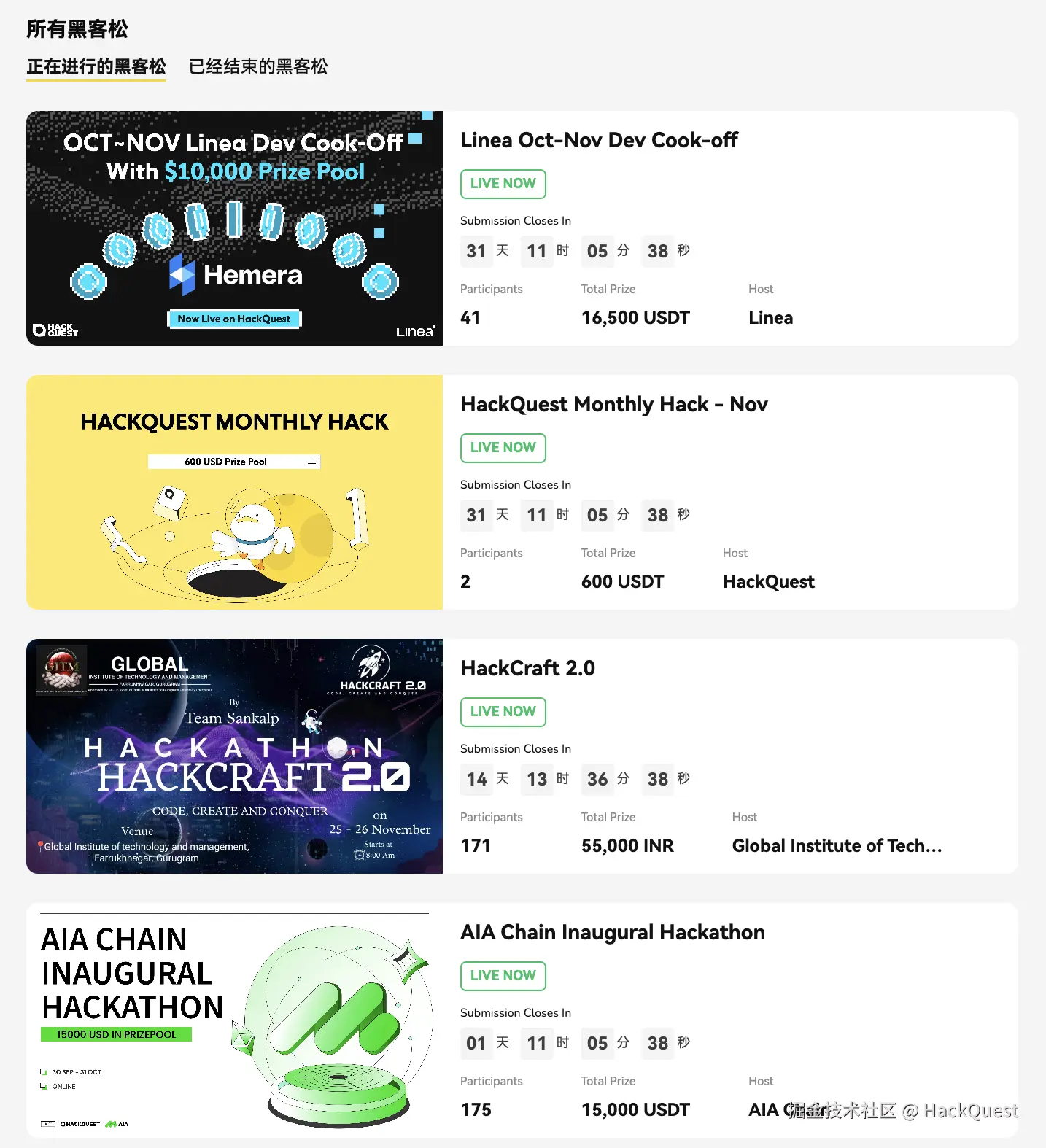Open HackCraft 2.0 hackathon banner

pos(234,756)
